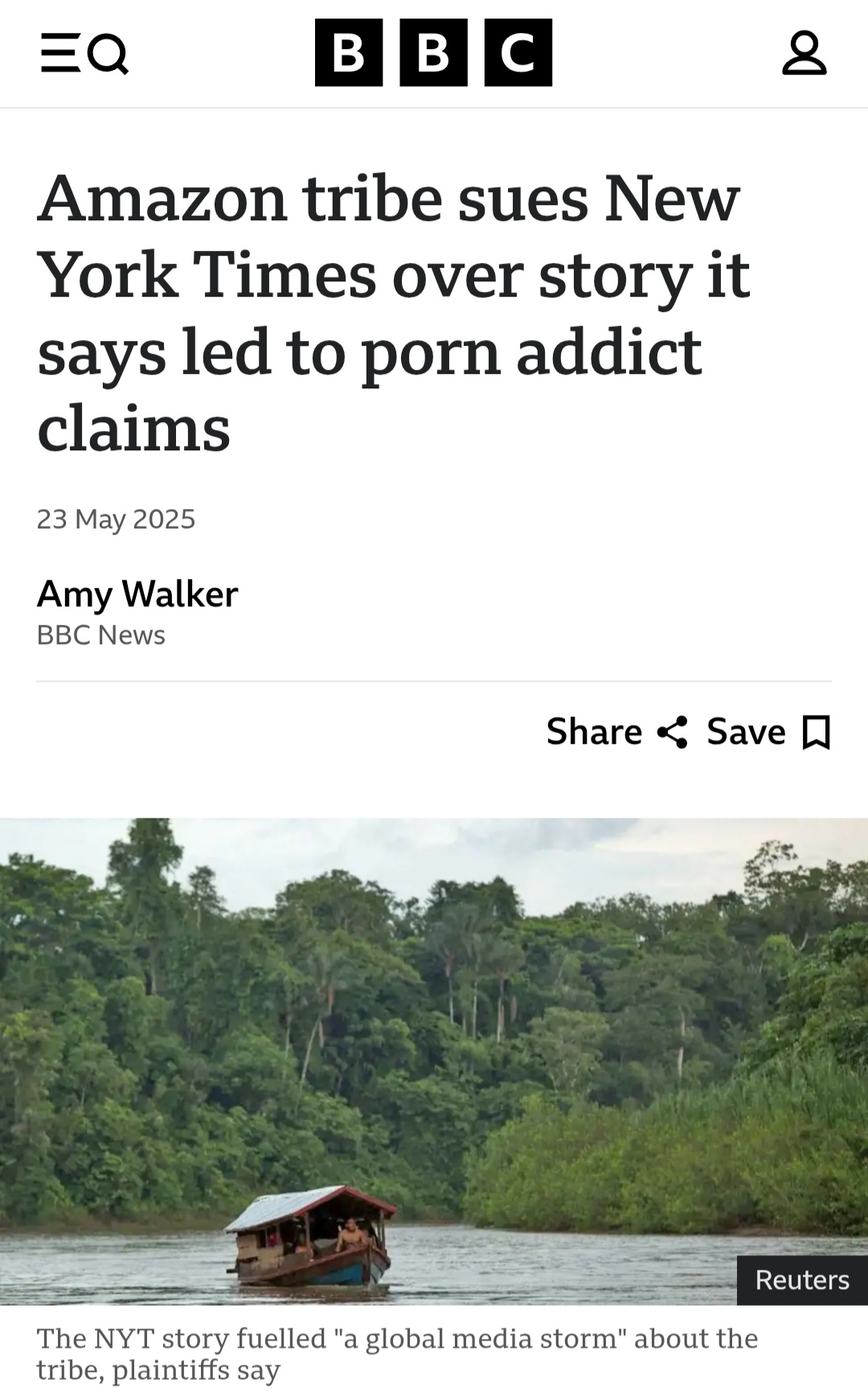Image resolution: width=868 pixels, height=1392 pixels.
Task: Tap the divider line below the byline
Action: pyautogui.click(x=434, y=681)
